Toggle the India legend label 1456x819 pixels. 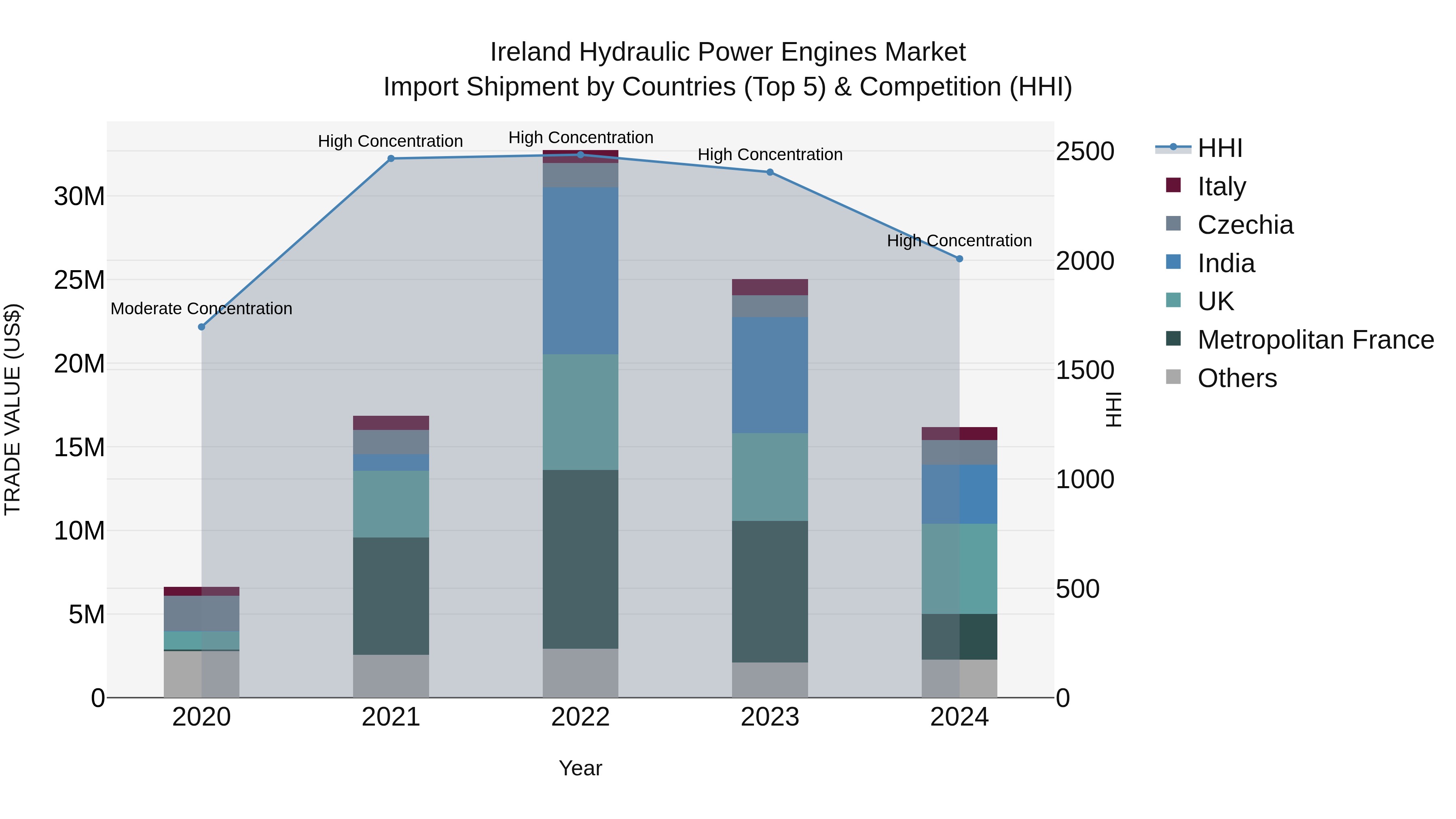coord(1227,263)
